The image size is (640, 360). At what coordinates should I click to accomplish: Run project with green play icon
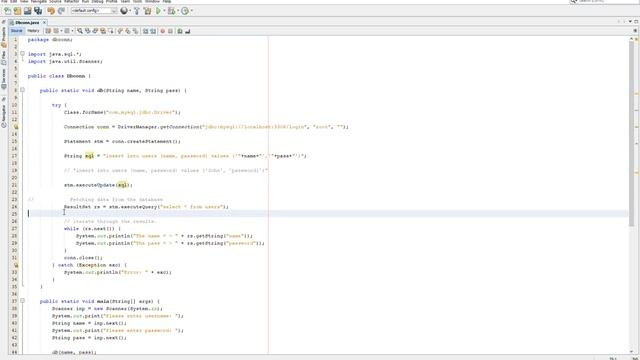(x=158, y=11)
